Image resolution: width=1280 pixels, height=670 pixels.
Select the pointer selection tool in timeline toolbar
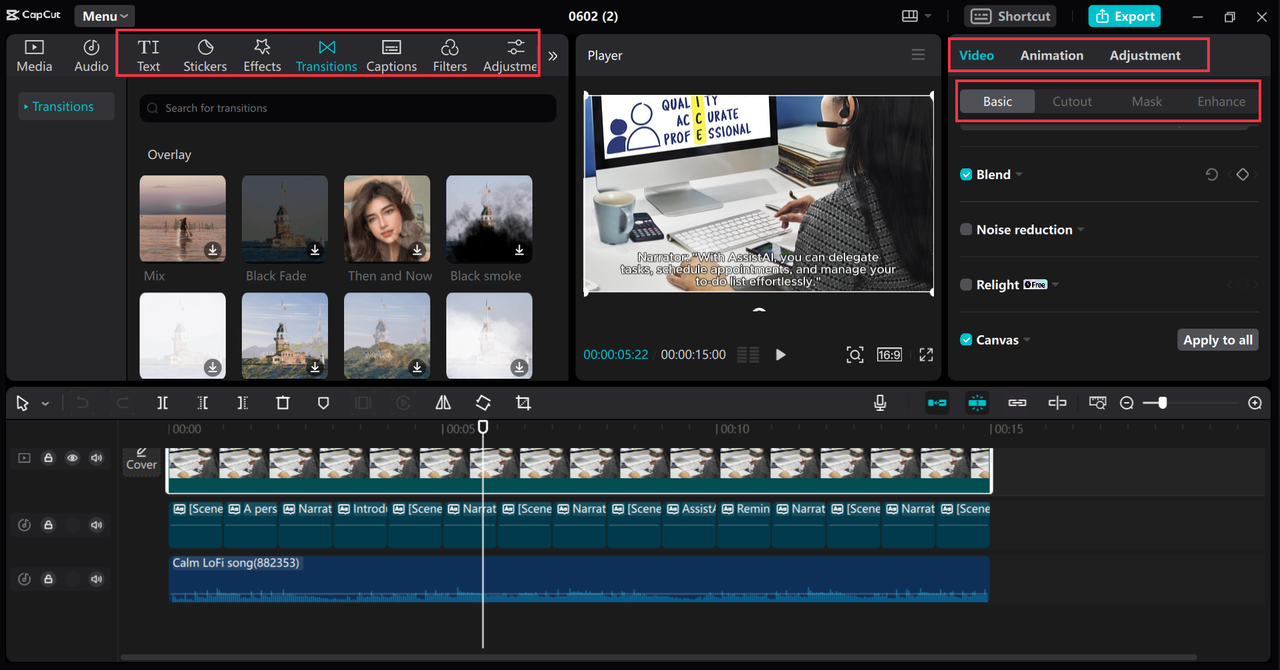pos(23,403)
